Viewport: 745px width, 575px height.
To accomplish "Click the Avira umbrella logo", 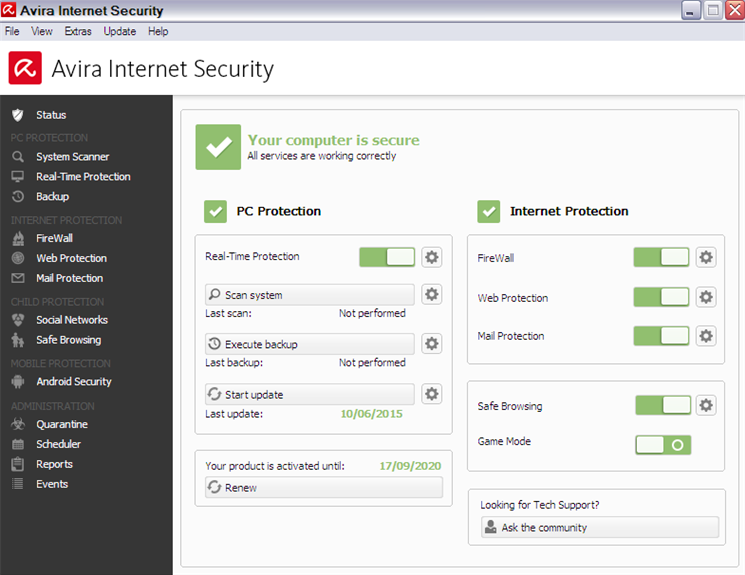I will [25, 69].
